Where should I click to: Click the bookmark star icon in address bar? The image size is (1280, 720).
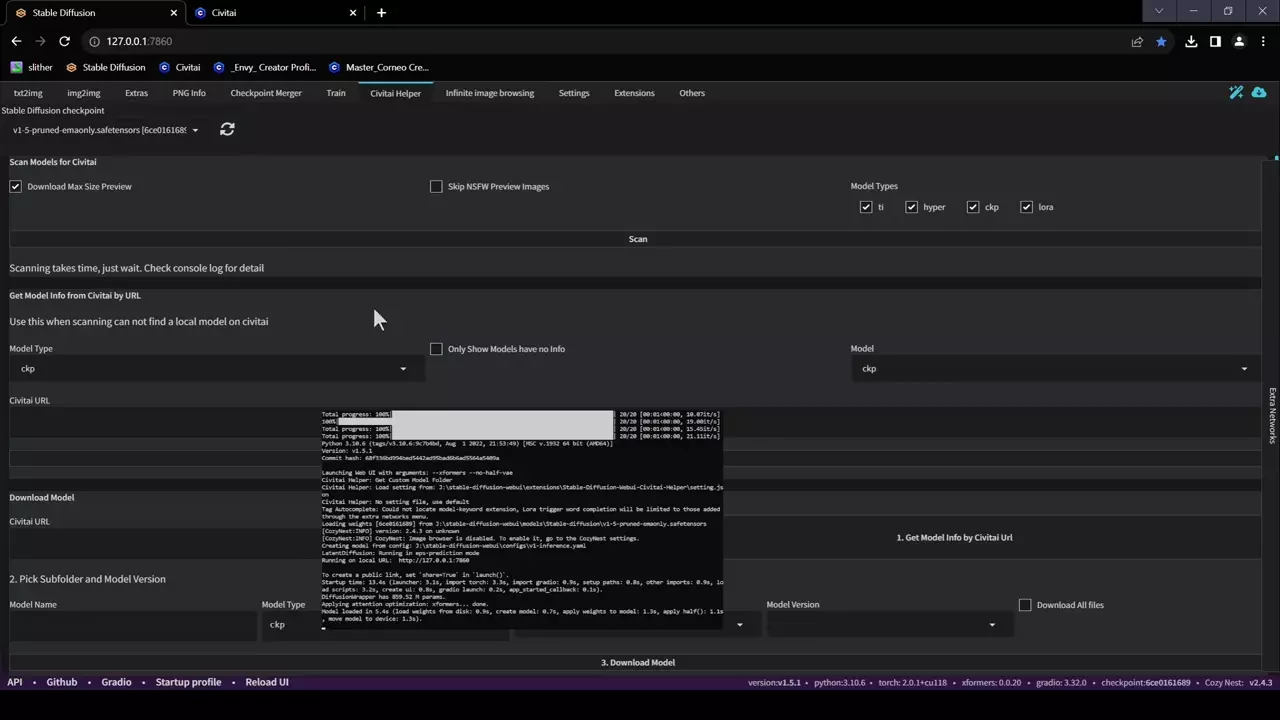(x=1161, y=41)
